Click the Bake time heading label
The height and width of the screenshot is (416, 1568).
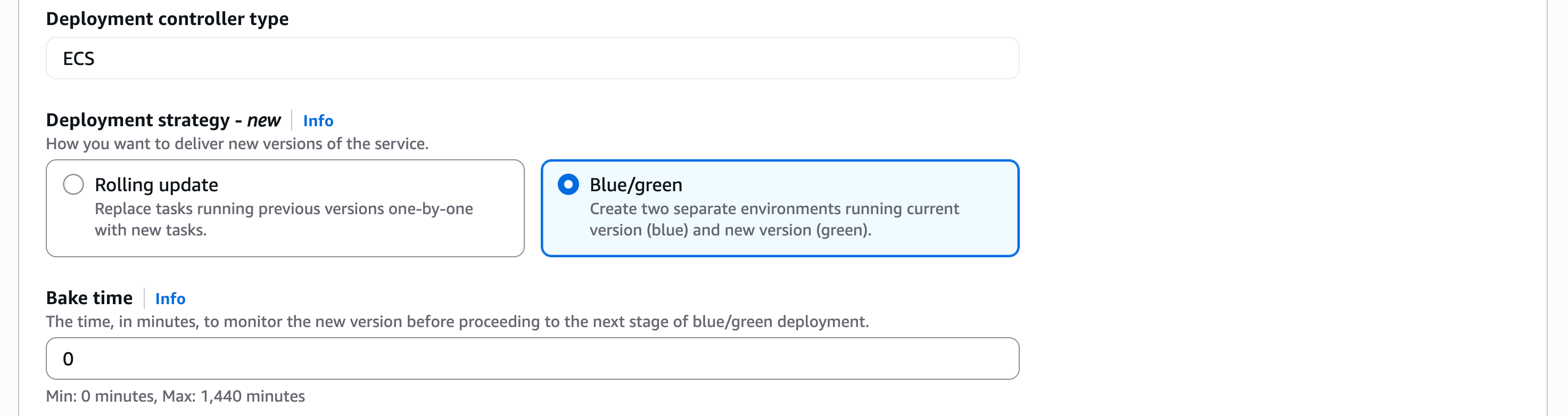point(89,298)
